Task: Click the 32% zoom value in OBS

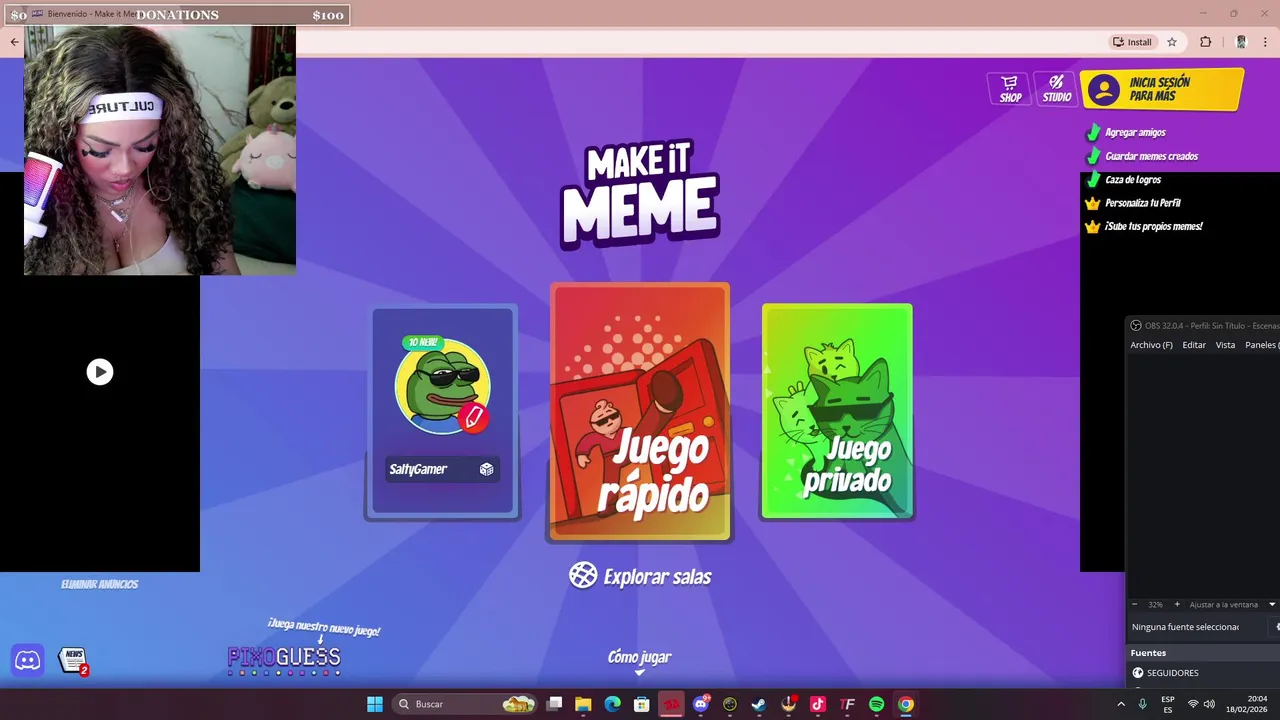Action: [1155, 604]
